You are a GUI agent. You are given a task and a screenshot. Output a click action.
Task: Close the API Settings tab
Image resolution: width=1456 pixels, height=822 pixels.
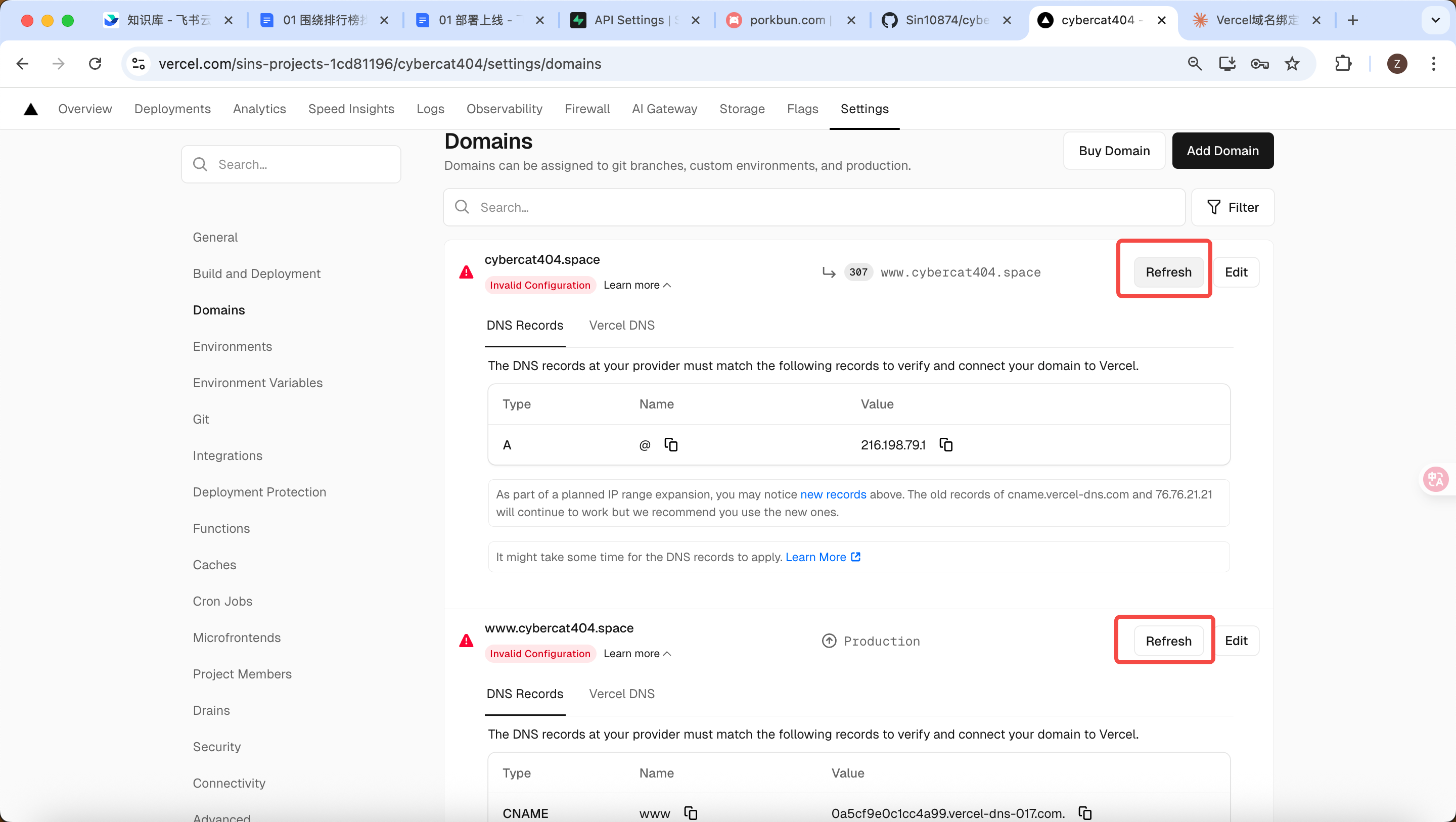tap(696, 20)
